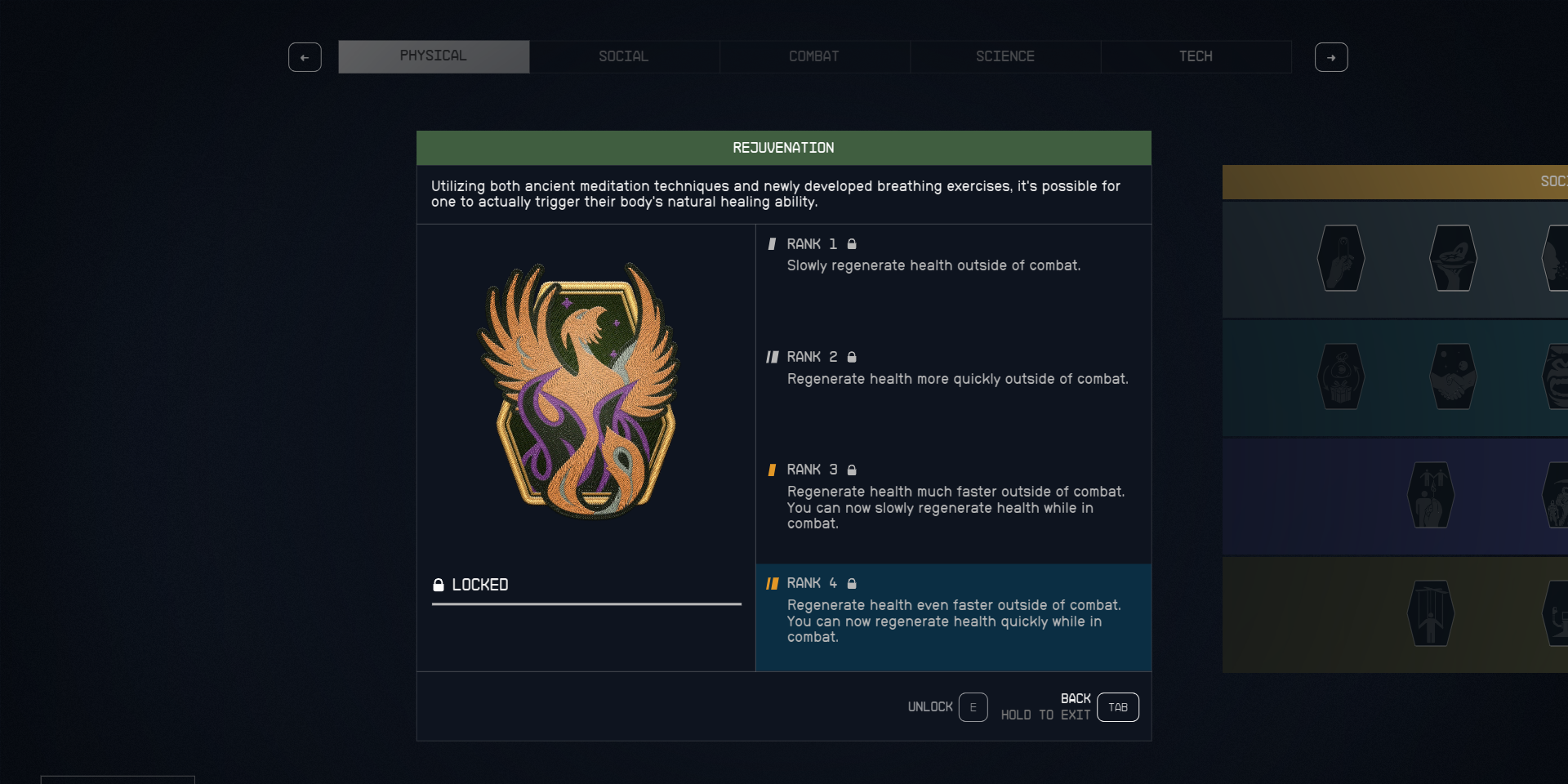
Task: Switch to the COMBAT tab
Action: point(813,56)
